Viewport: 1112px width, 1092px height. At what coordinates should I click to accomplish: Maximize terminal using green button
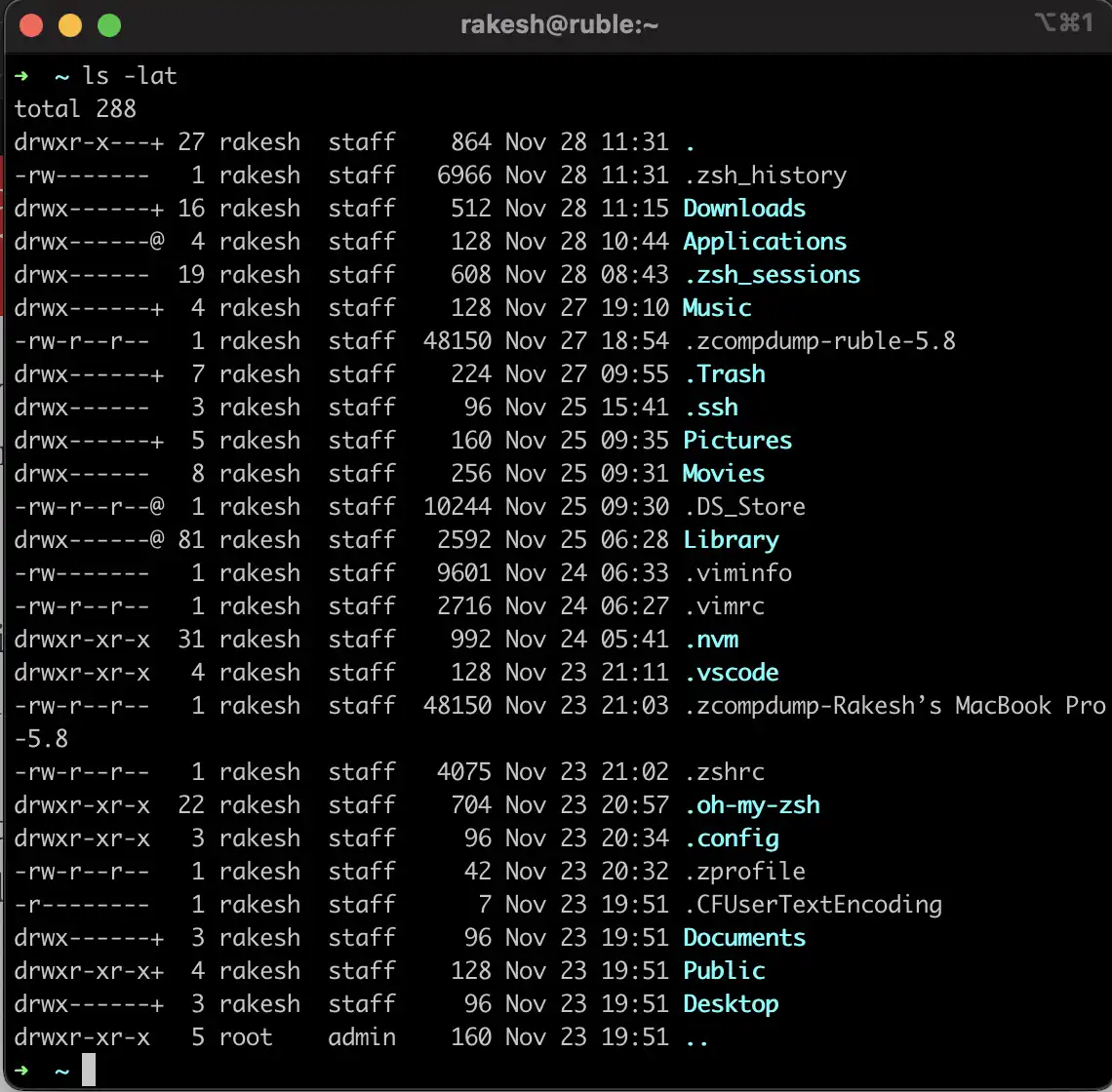(x=109, y=25)
